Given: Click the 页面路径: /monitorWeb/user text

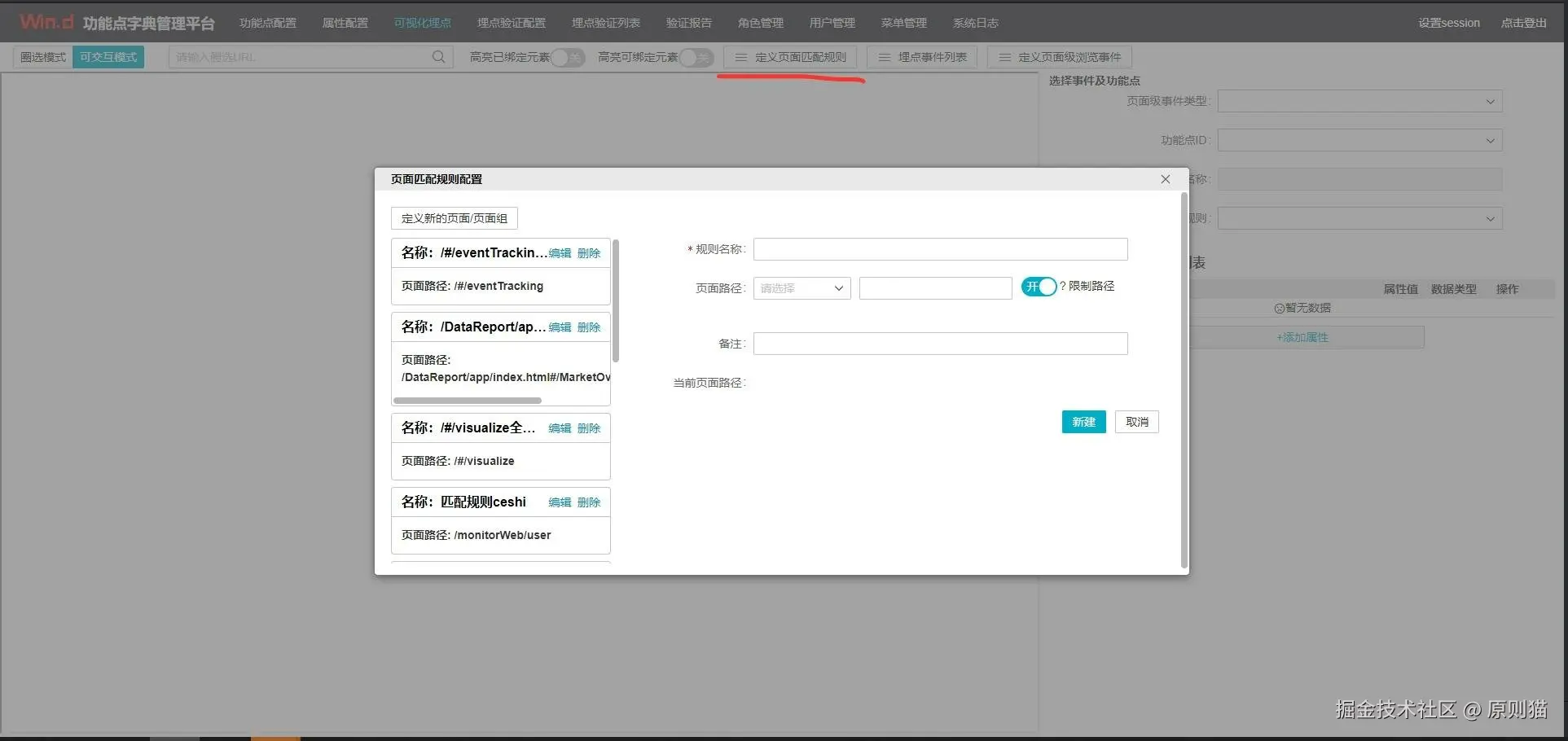Looking at the screenshot, I should coord(477,535).
